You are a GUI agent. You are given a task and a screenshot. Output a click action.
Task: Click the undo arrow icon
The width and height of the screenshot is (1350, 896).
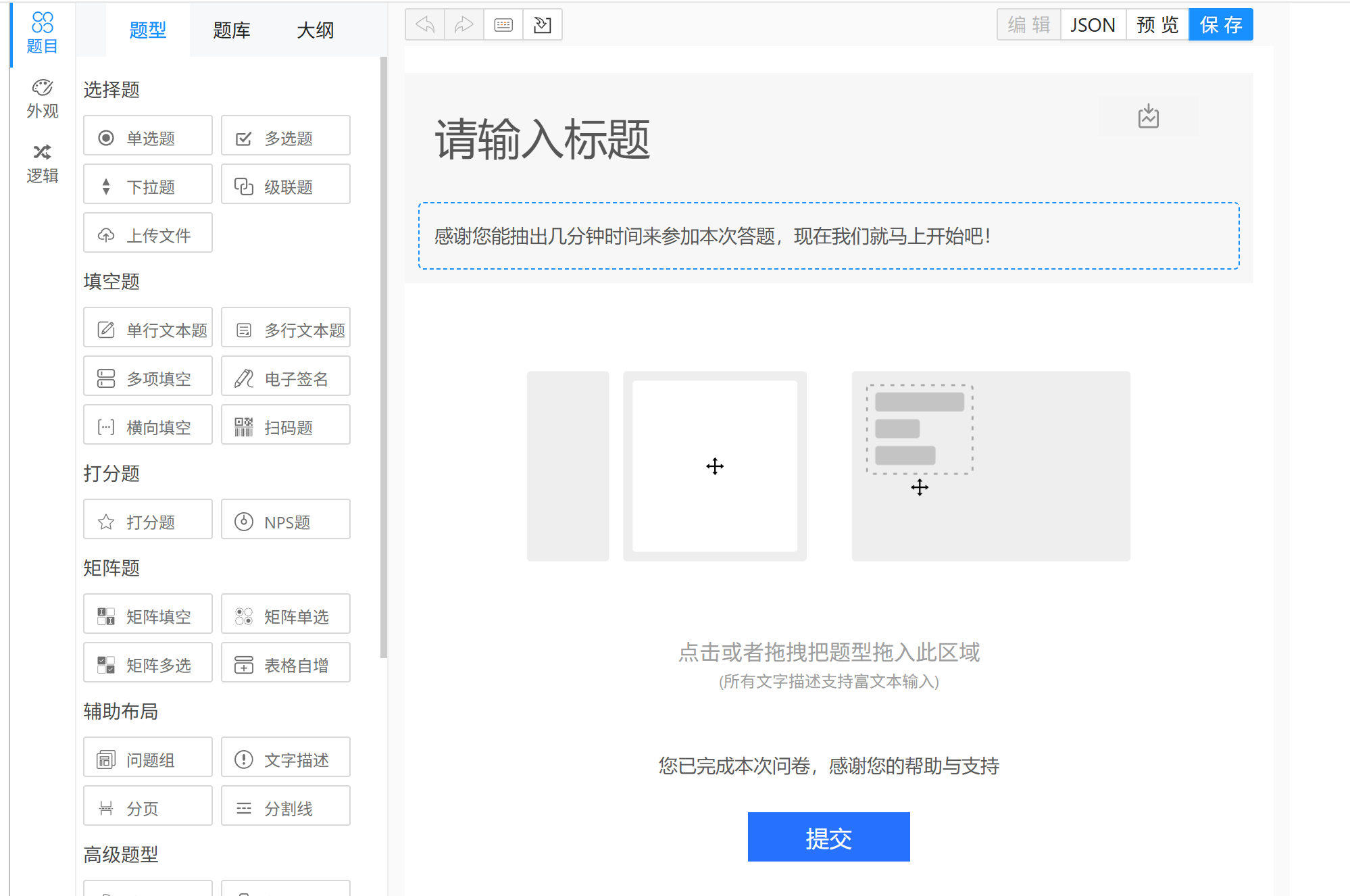(425, 25)
